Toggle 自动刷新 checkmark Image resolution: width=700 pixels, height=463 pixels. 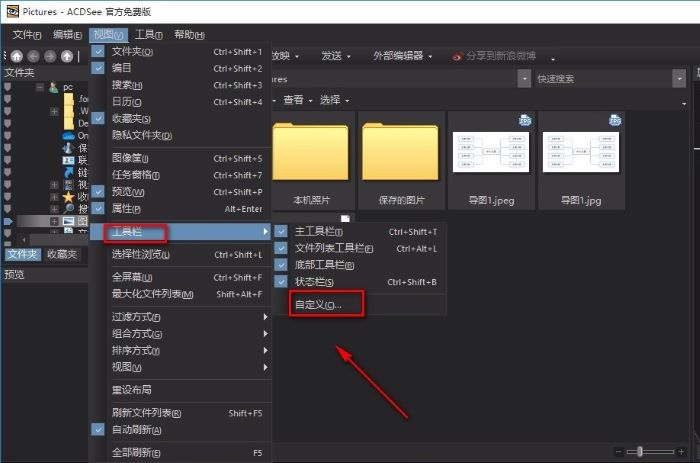[98, 430]
